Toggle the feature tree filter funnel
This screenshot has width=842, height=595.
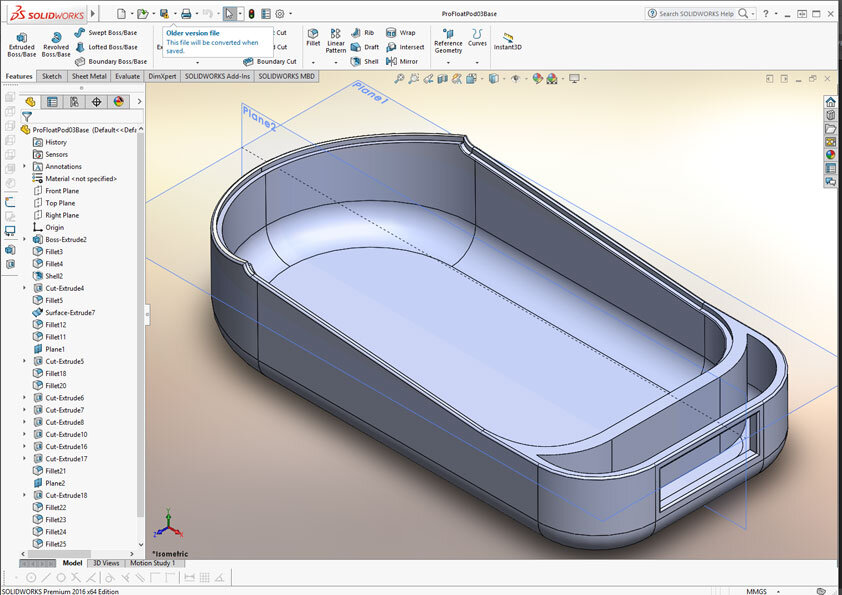27,115
